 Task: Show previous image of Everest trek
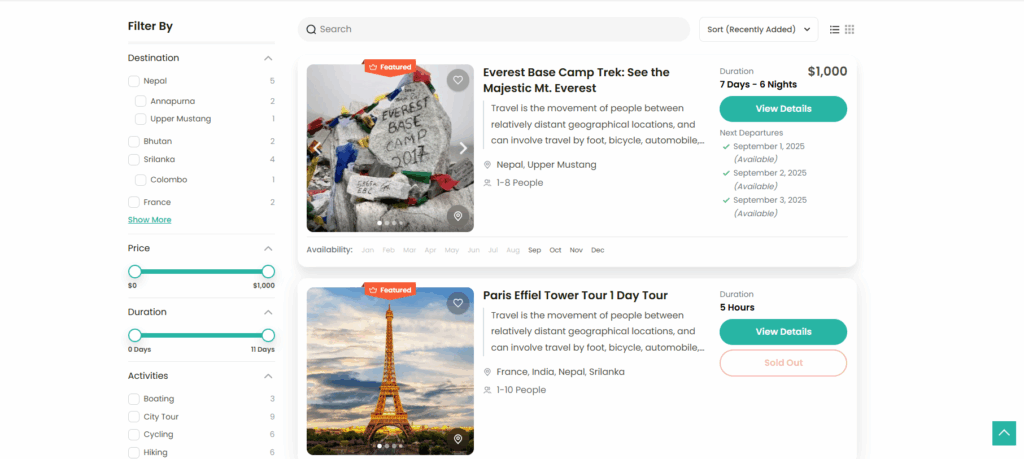(317, 148)
